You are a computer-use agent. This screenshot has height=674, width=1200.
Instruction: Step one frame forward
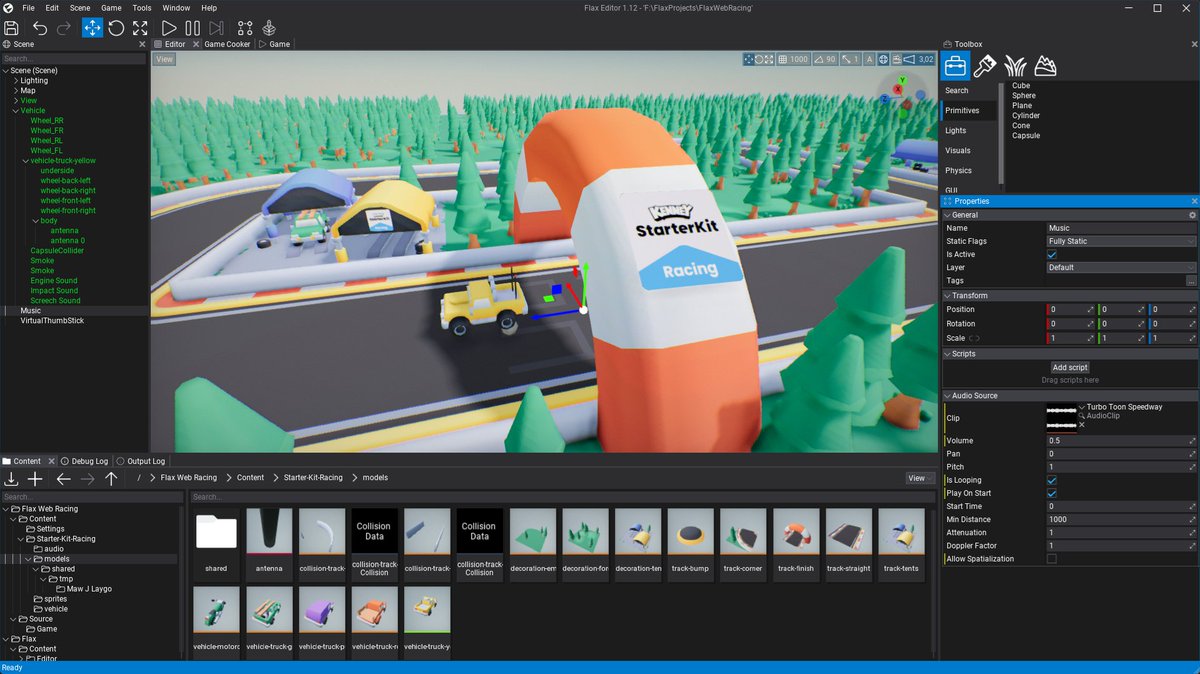coord(217,28)
